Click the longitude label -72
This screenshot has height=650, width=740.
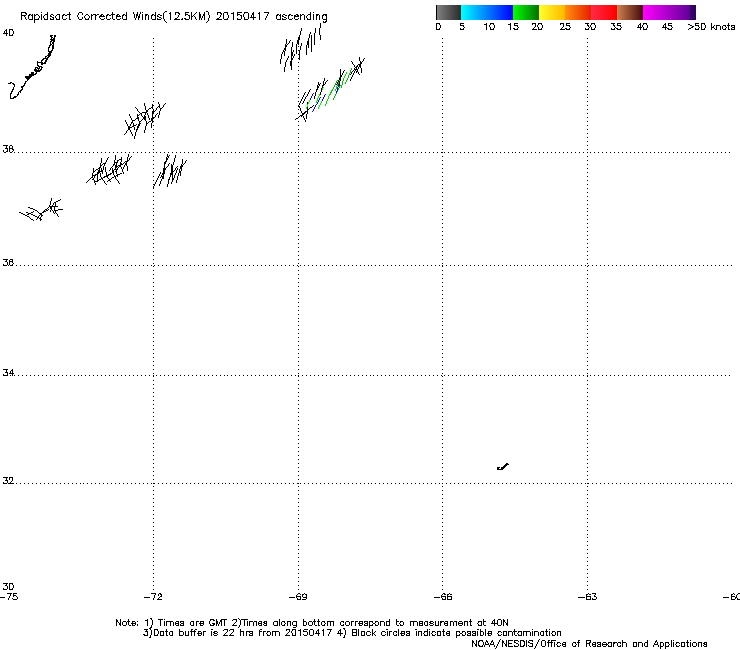point(153,597)
